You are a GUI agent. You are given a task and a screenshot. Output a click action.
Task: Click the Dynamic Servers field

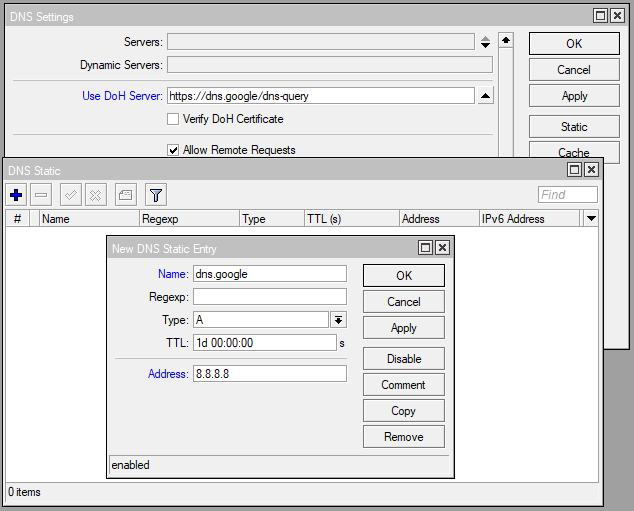coord(330,65)
